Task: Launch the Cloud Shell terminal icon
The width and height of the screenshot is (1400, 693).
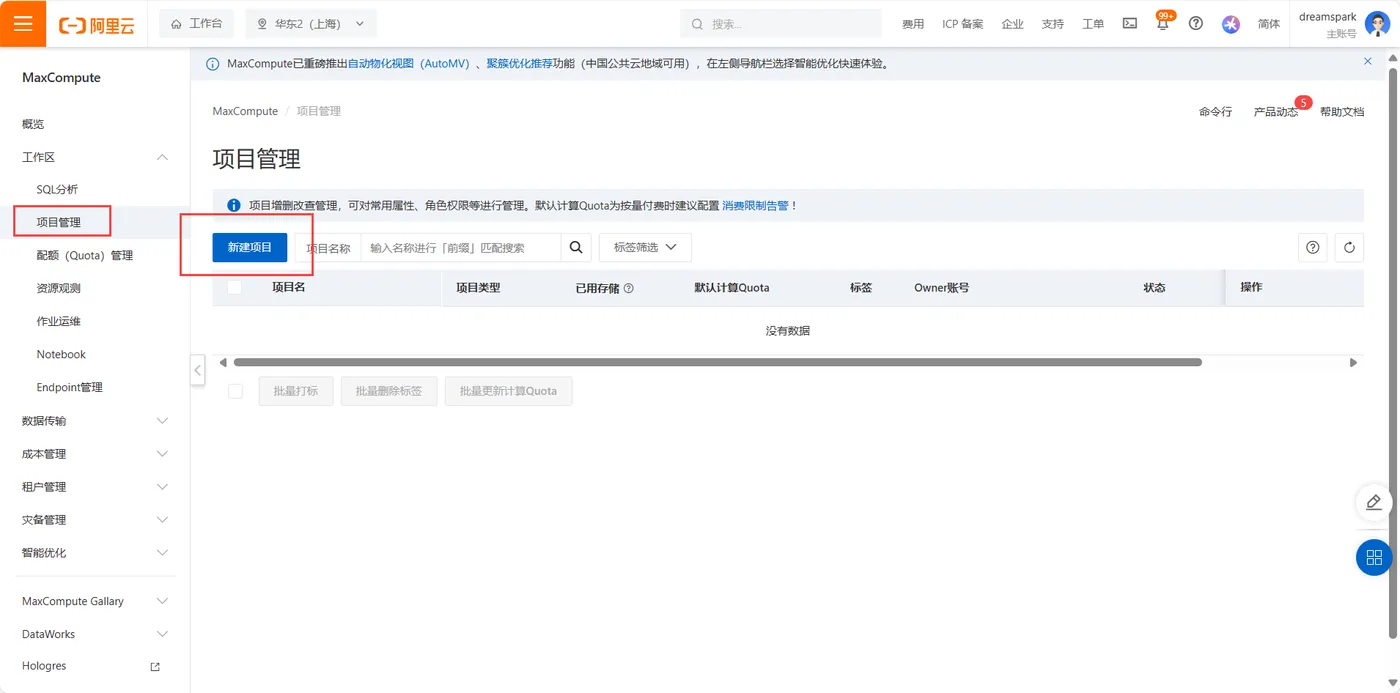Action: click(1130, 23)
